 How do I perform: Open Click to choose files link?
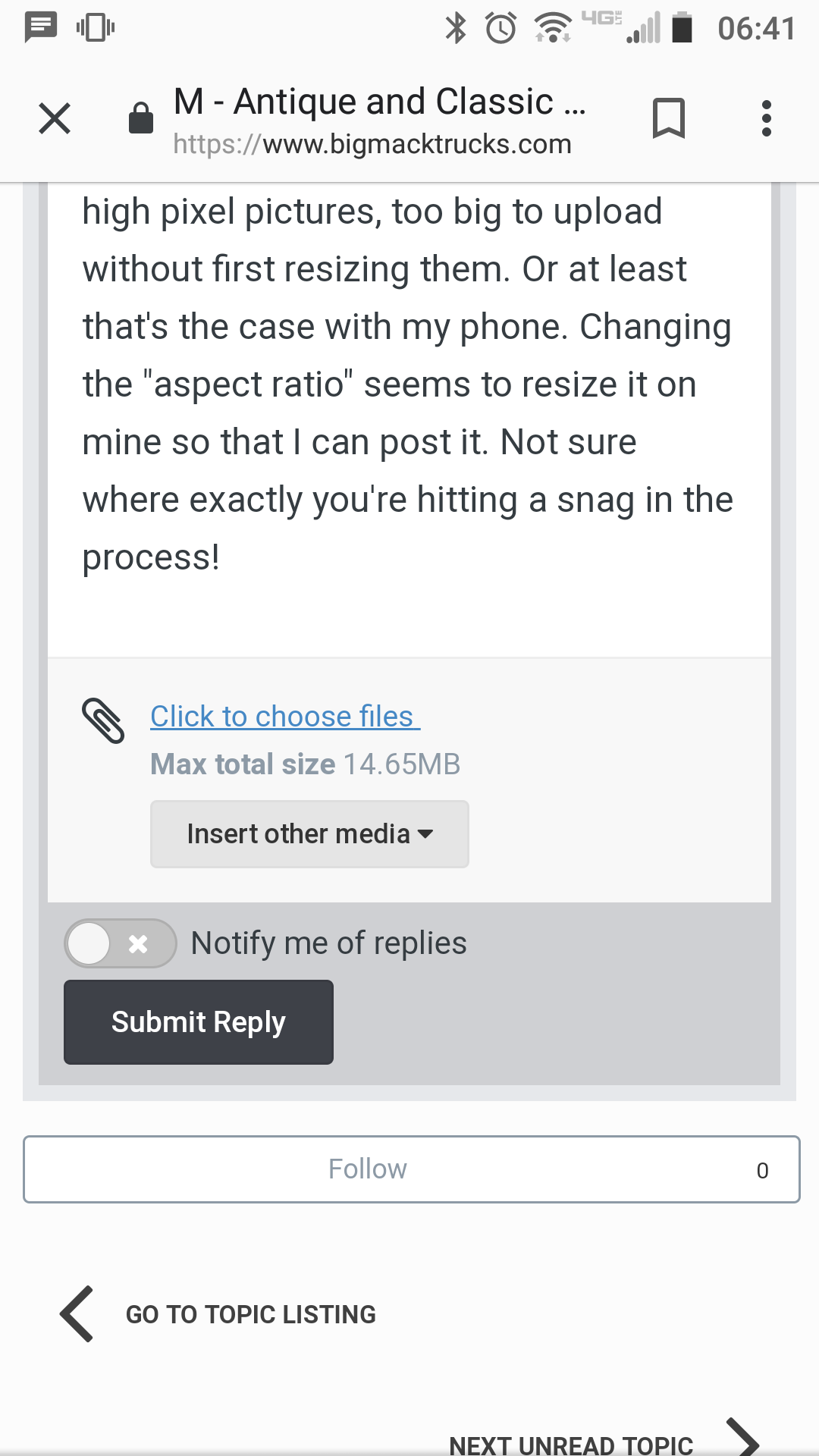pos(285,717)
